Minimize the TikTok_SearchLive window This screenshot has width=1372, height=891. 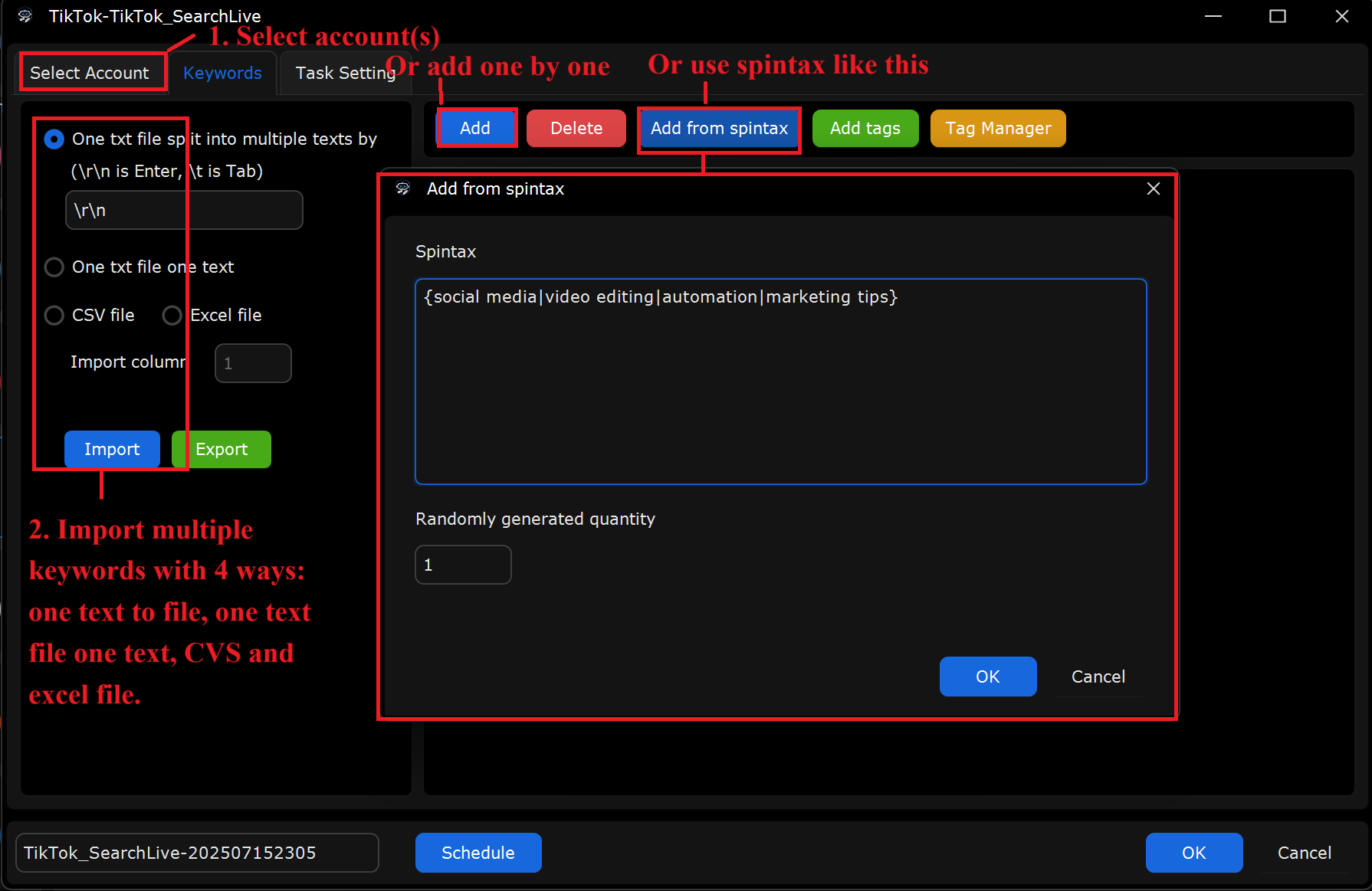(x=1213, y=16)
